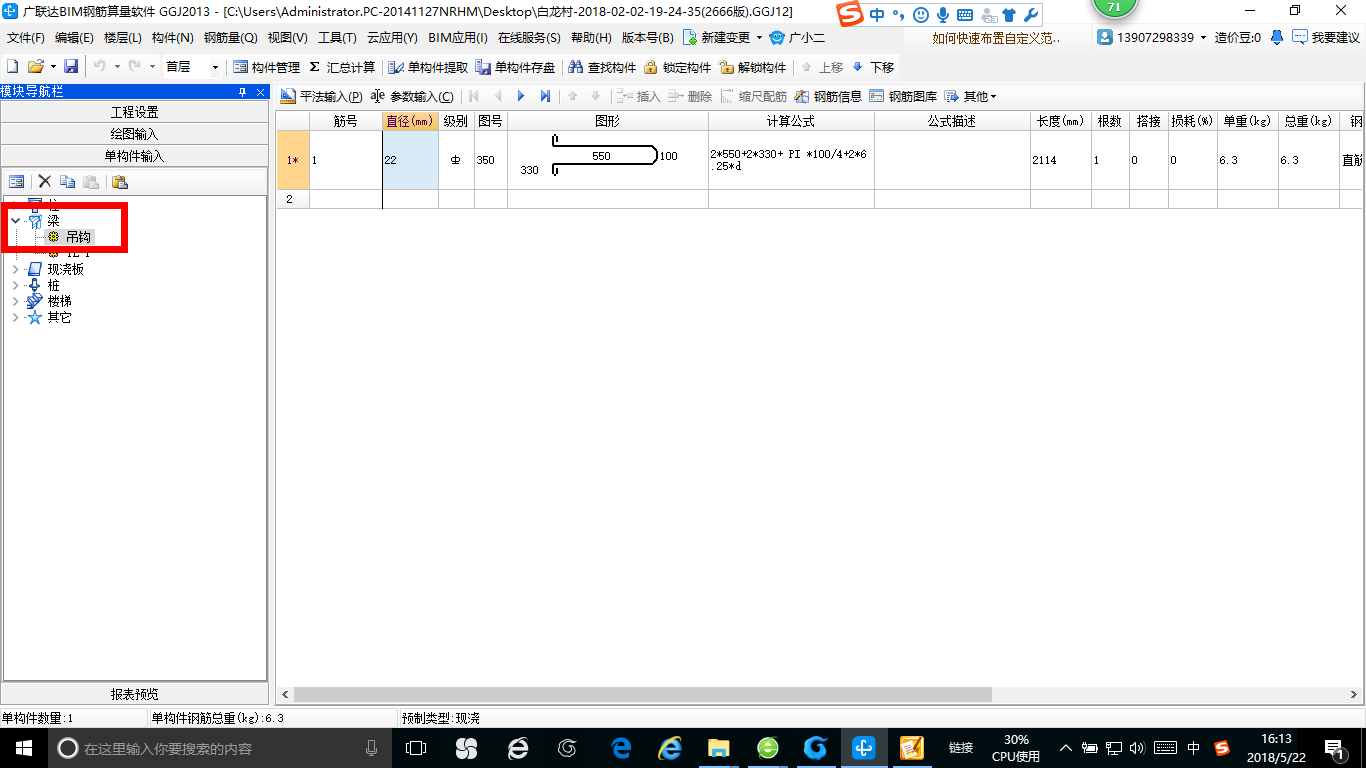Save the project with the floppy disk icon

point(71,67)
